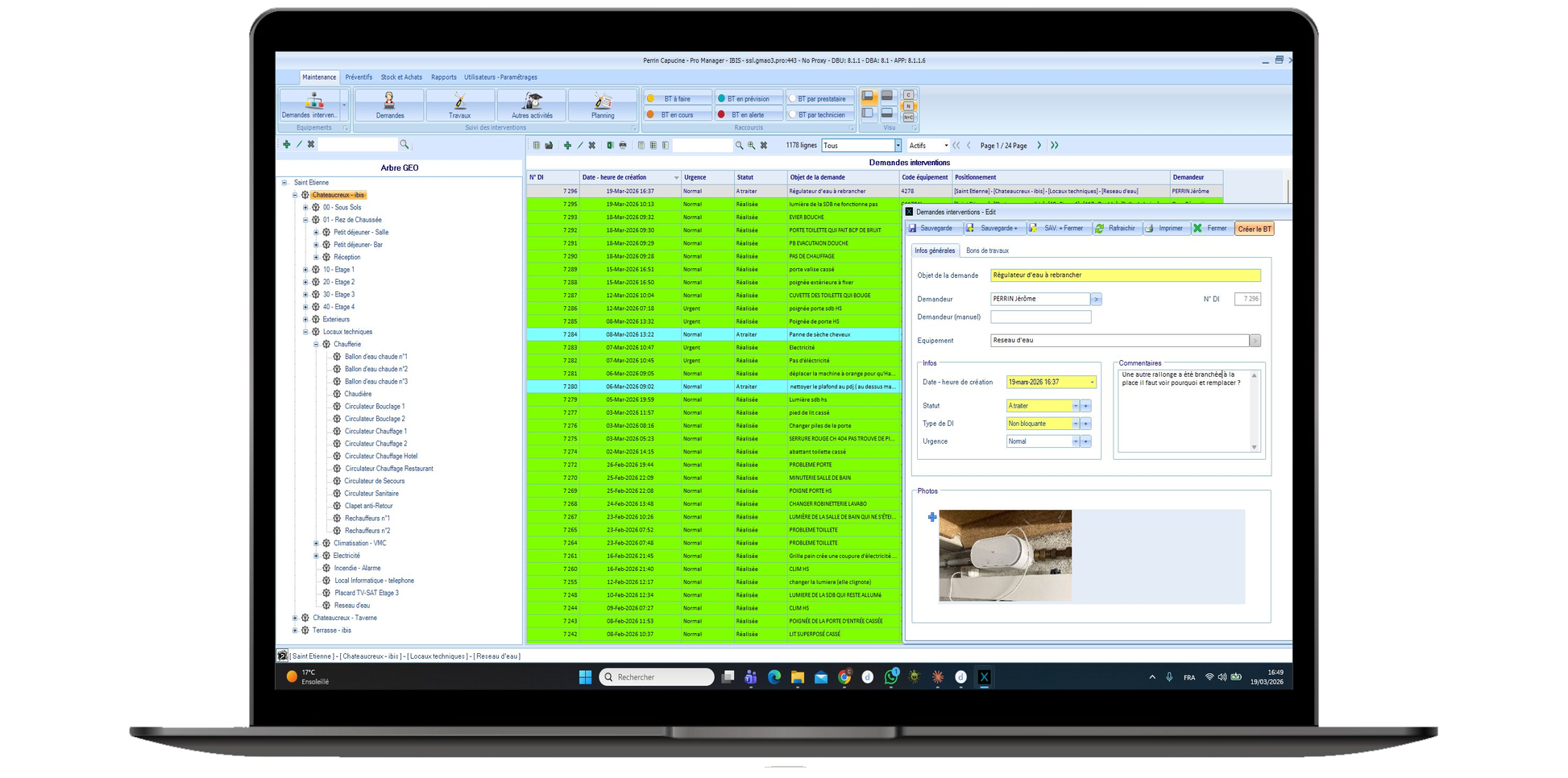Click the Créer le BT button
1568x778 pixels.
[1254, 230]
